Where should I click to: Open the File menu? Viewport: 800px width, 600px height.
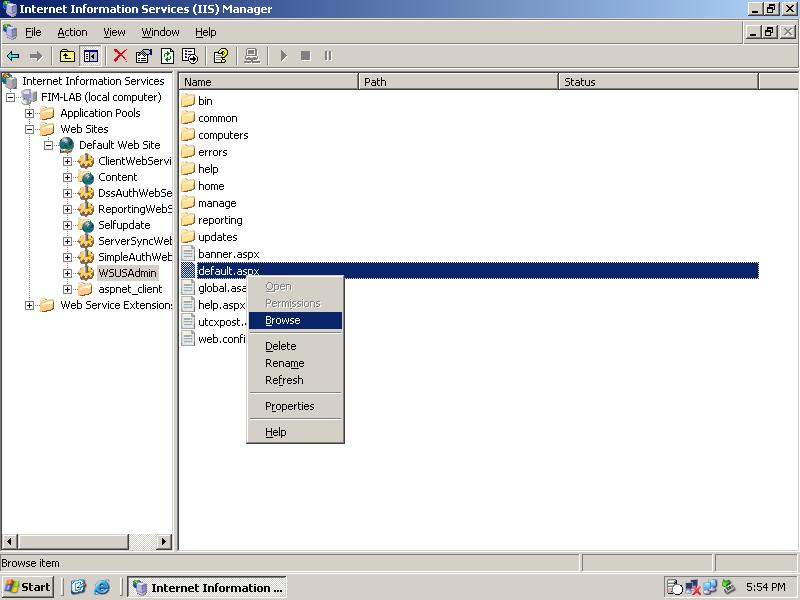point(33,32)
